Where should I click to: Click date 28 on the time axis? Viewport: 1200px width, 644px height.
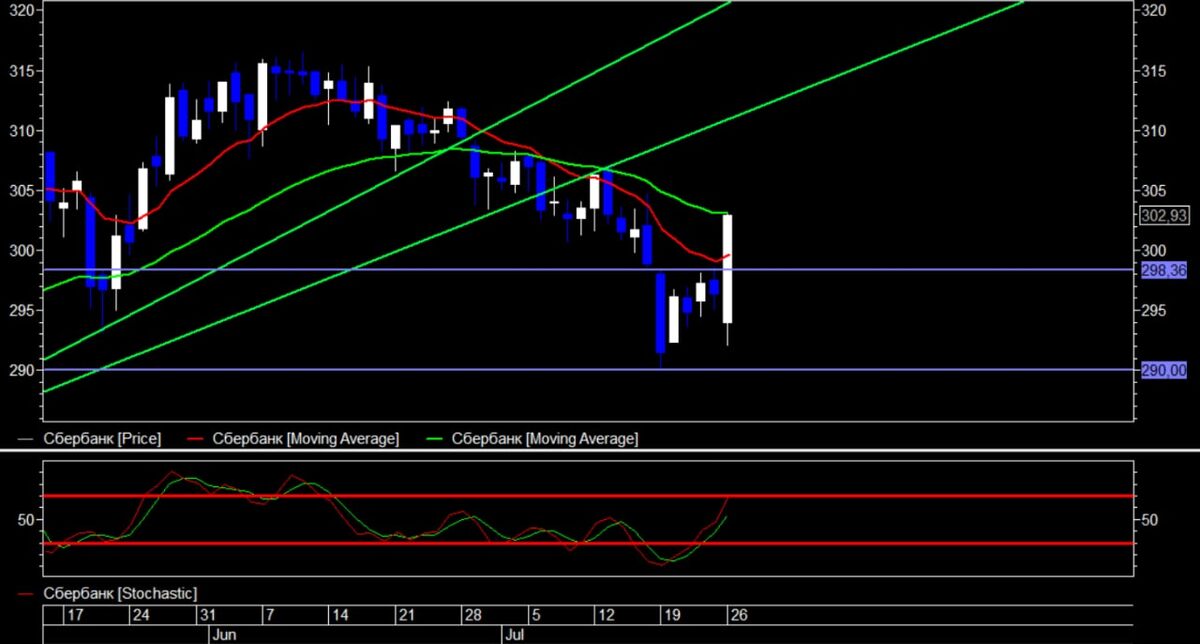pos(472,614)
